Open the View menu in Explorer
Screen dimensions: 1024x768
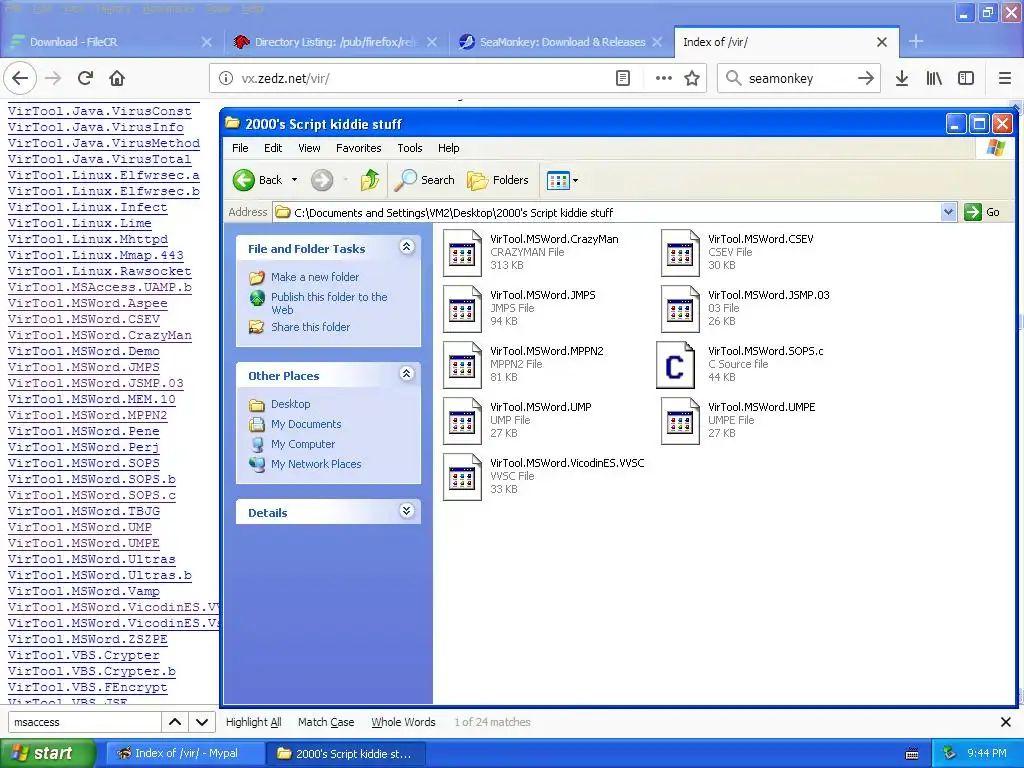(310, 148)
